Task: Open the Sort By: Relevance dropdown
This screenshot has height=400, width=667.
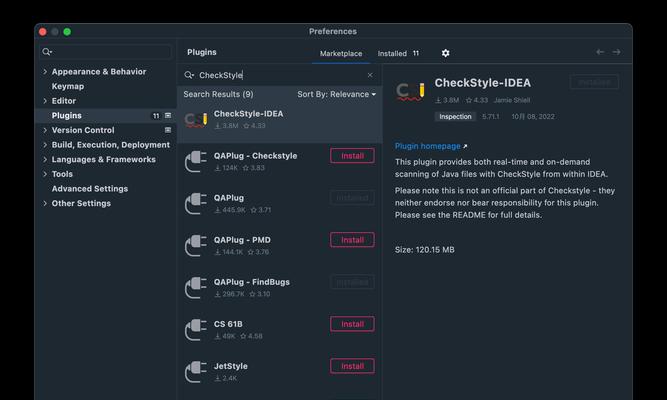Action: [336, 94]
